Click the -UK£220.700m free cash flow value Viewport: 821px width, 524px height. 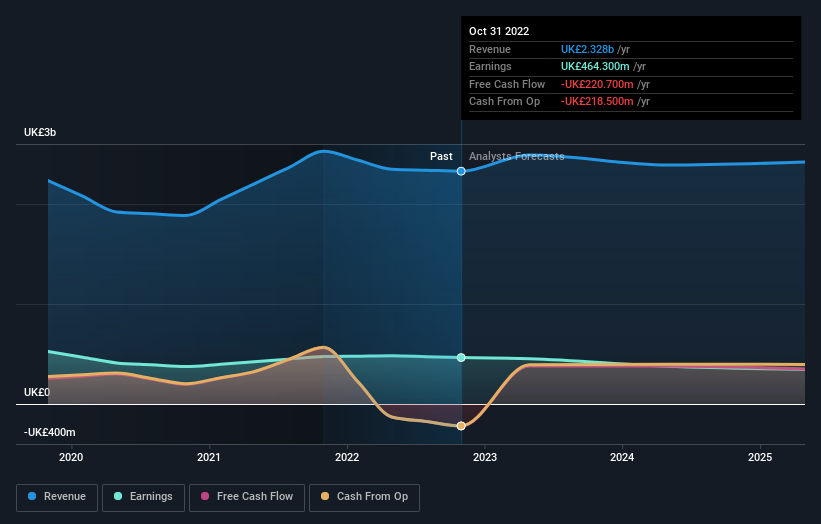pyautogui.click(x=597, y=84)
